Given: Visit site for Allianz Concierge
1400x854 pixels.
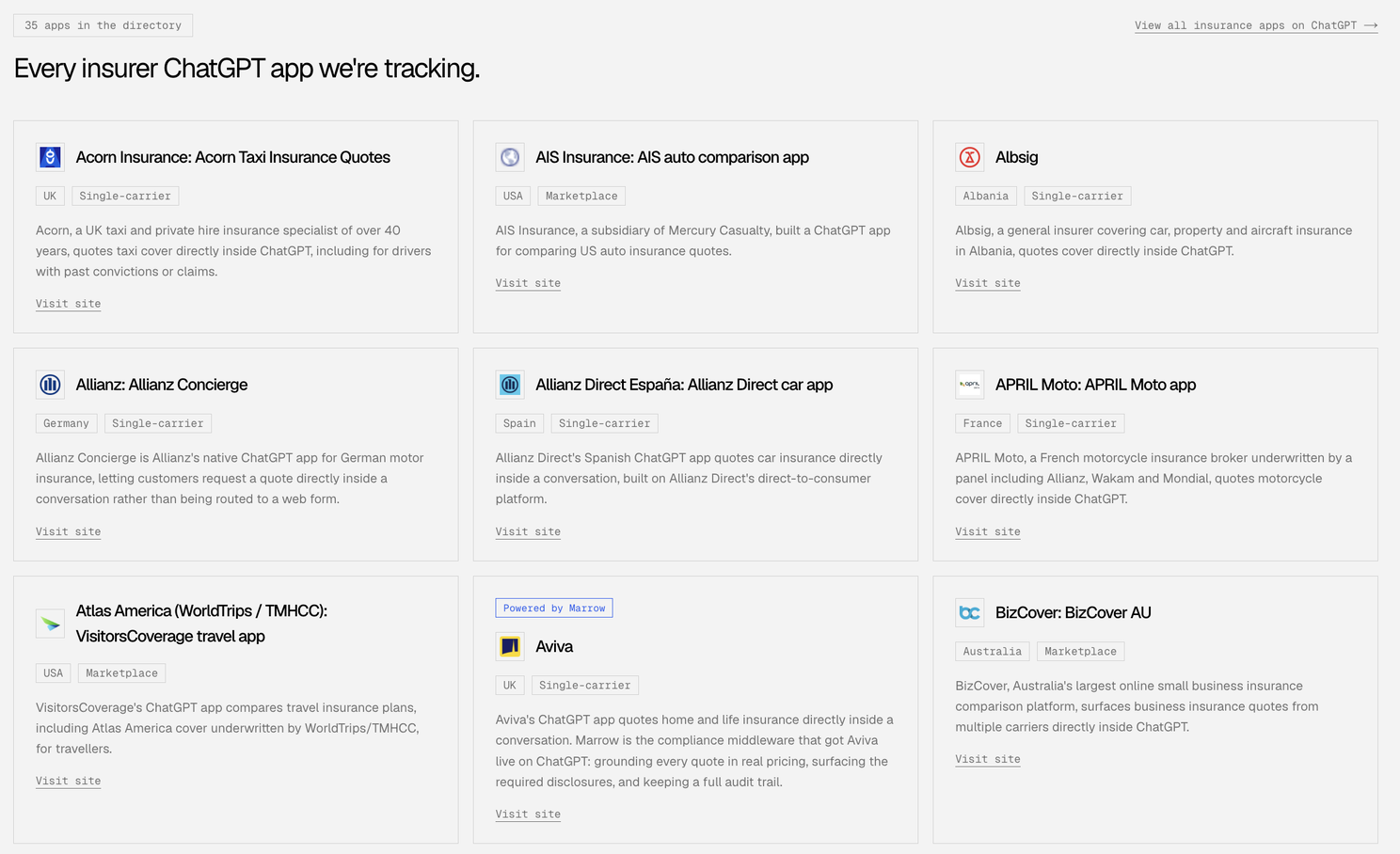Looking at the screenshot, I should pyautogui.click(x=68, y=531).
